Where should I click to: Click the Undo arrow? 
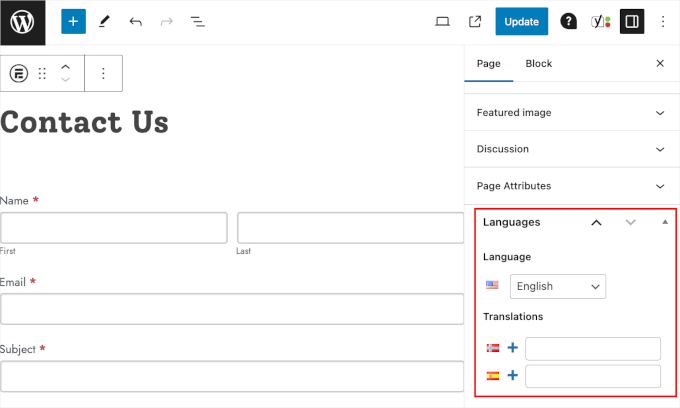tap(135, 21)
